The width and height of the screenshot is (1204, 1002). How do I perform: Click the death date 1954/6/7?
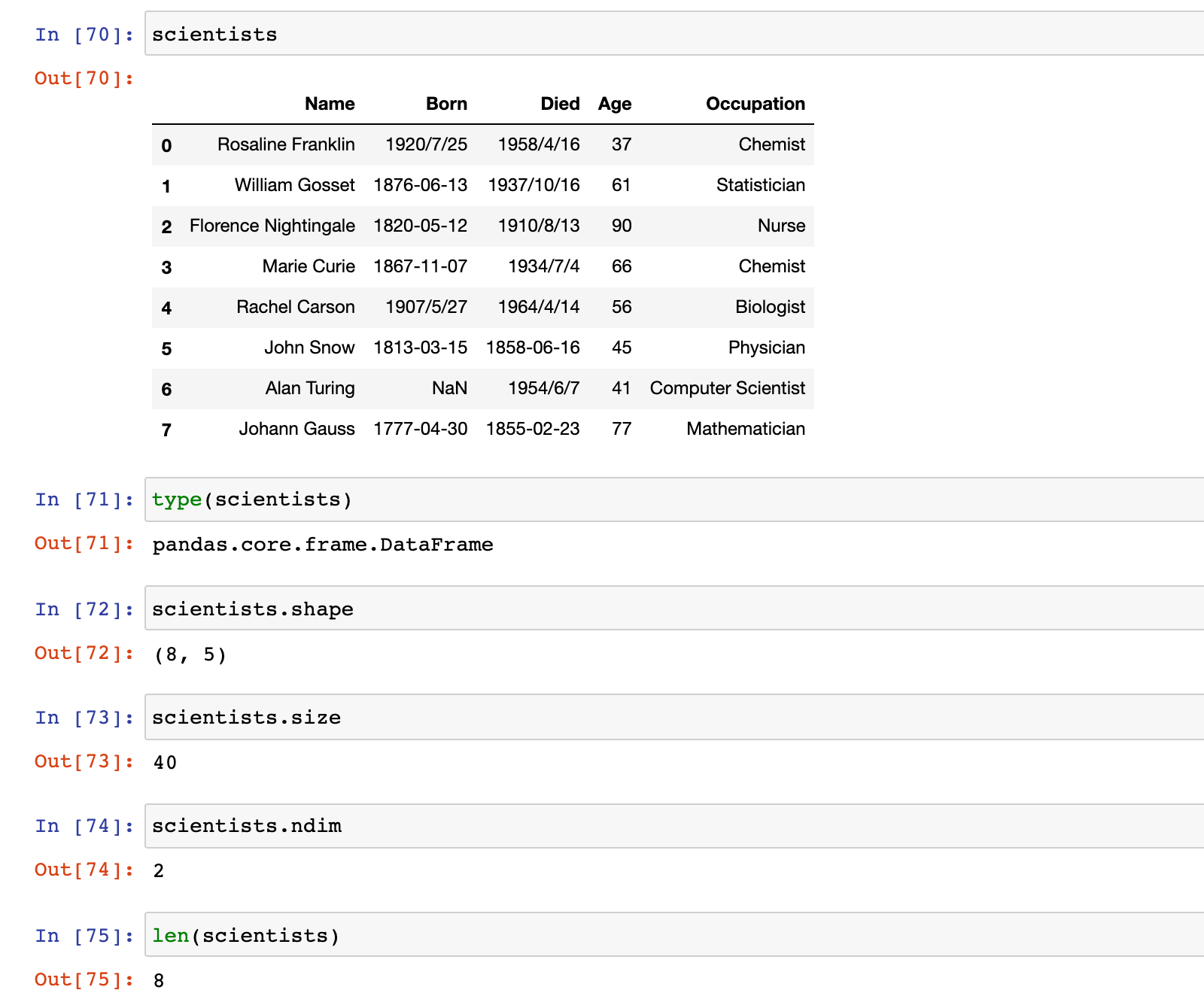[x=543, y=388]
